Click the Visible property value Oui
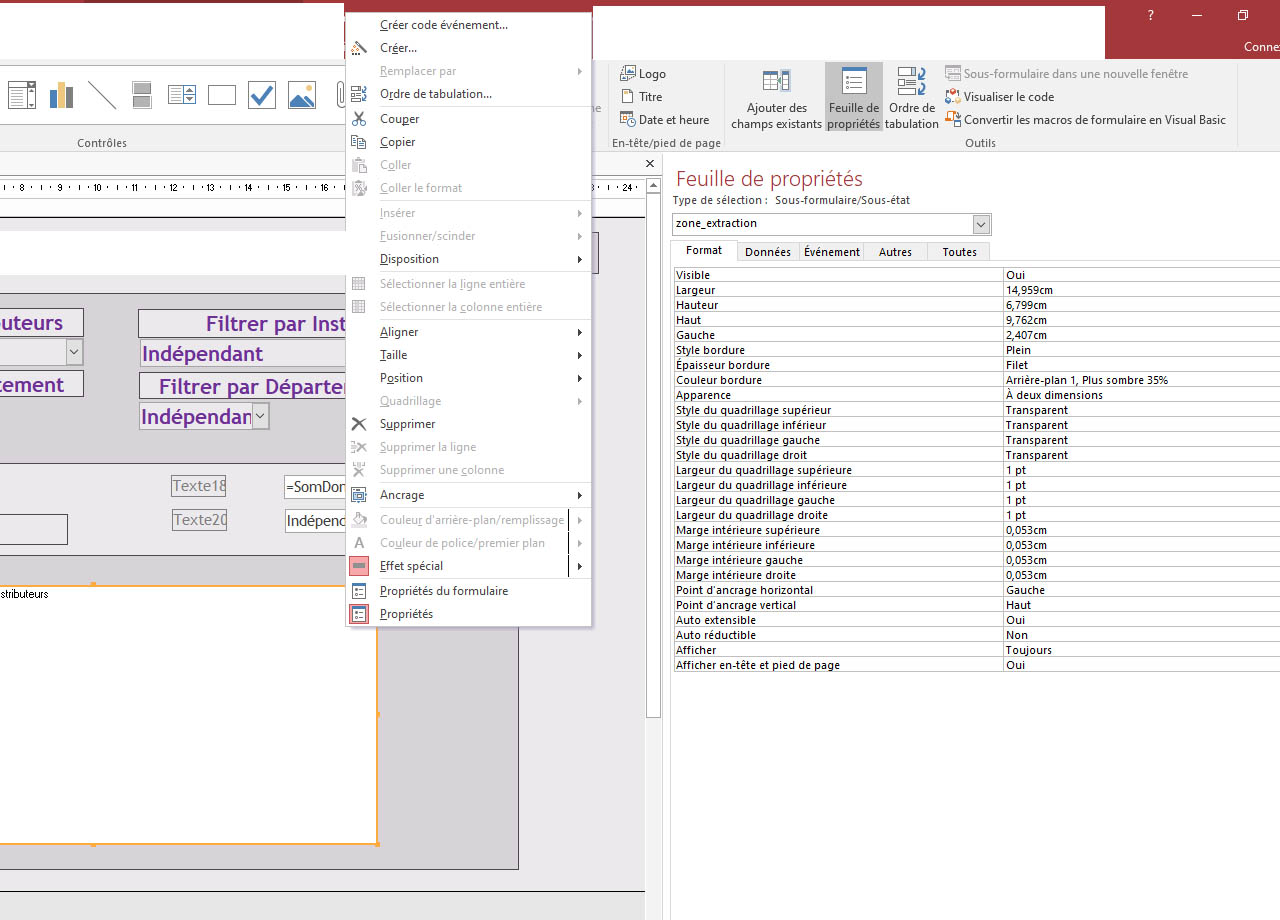Image resolution: width=1280 pixels, height=920 pixels. tap(1141, 275)
